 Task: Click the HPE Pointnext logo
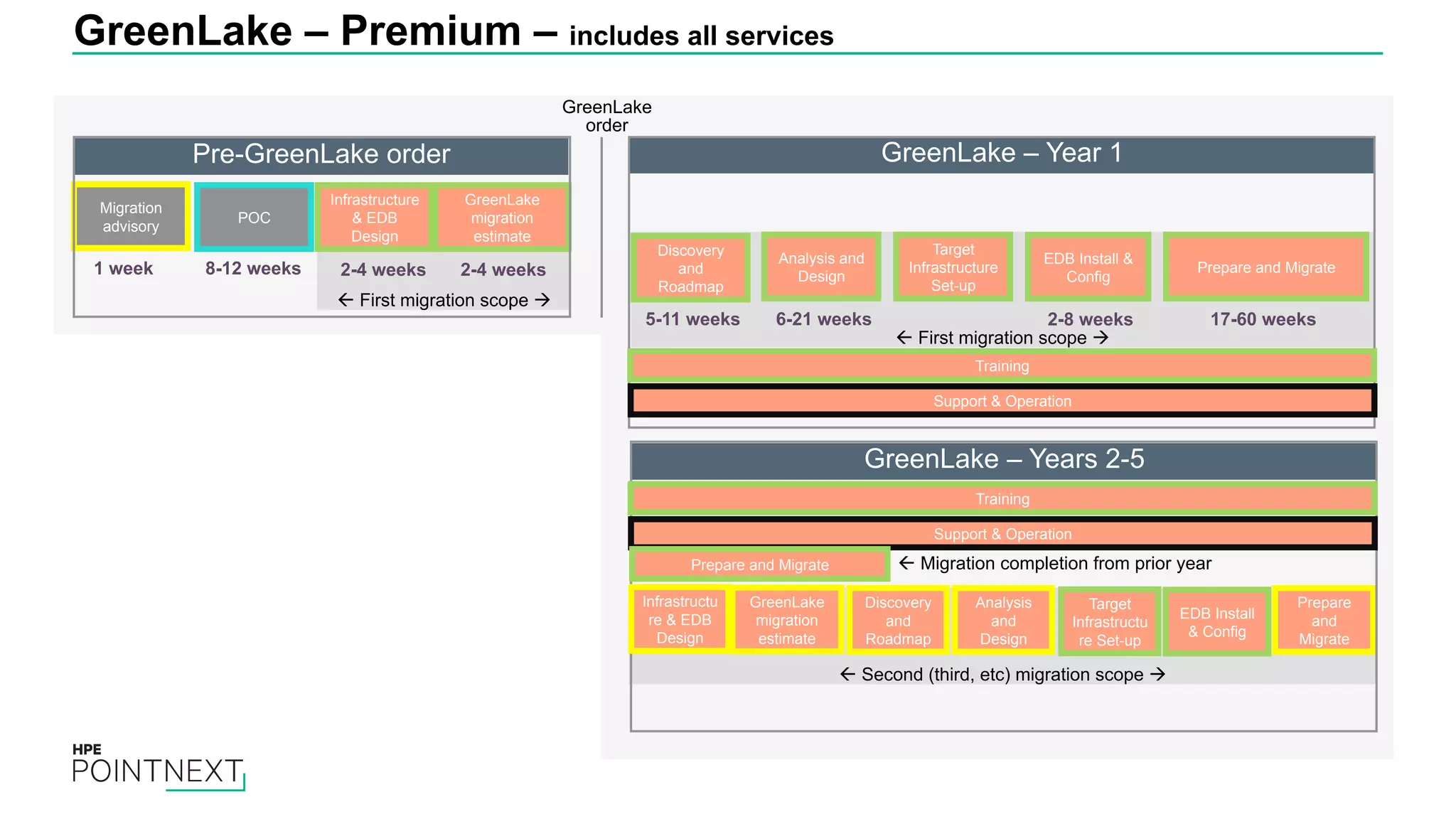click(158, 766)
